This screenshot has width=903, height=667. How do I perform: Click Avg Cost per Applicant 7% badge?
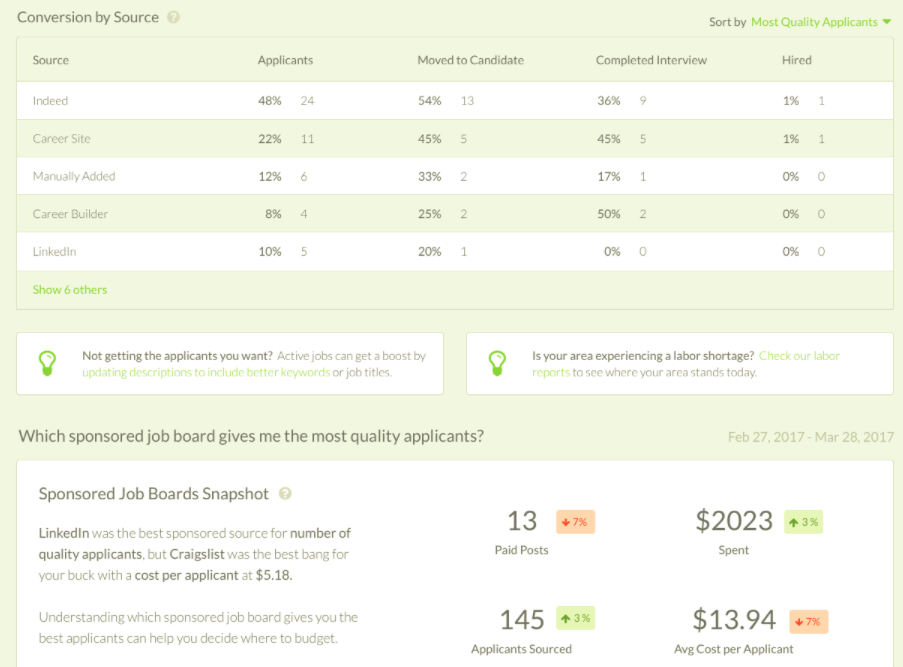tap(808, 622)
